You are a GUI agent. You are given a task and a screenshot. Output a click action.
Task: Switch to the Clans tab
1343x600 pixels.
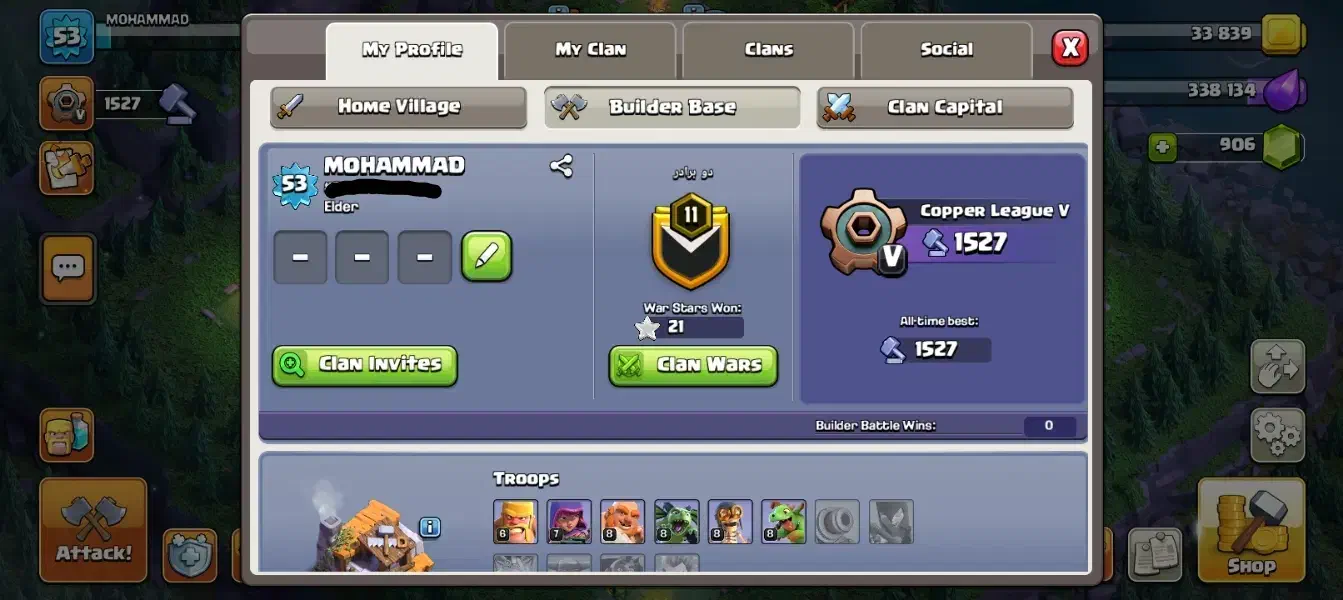768,50
